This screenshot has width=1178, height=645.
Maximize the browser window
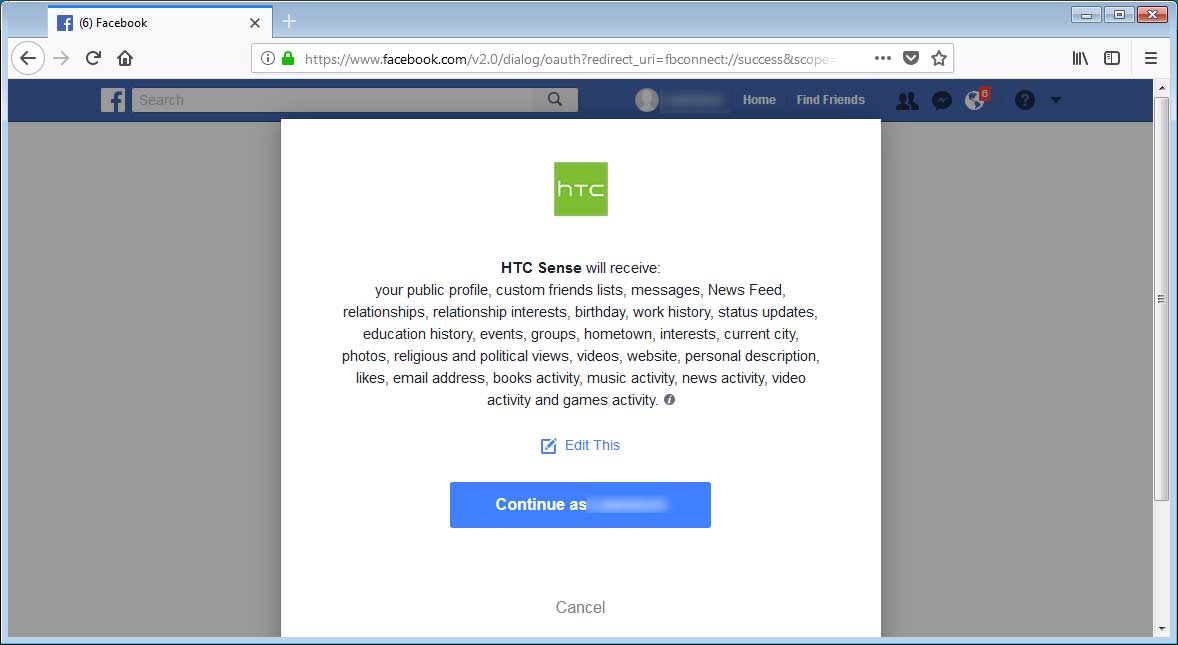1119,14
